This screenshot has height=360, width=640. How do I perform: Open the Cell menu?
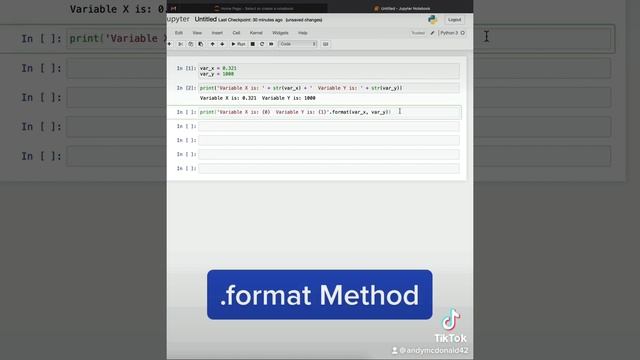236,33
